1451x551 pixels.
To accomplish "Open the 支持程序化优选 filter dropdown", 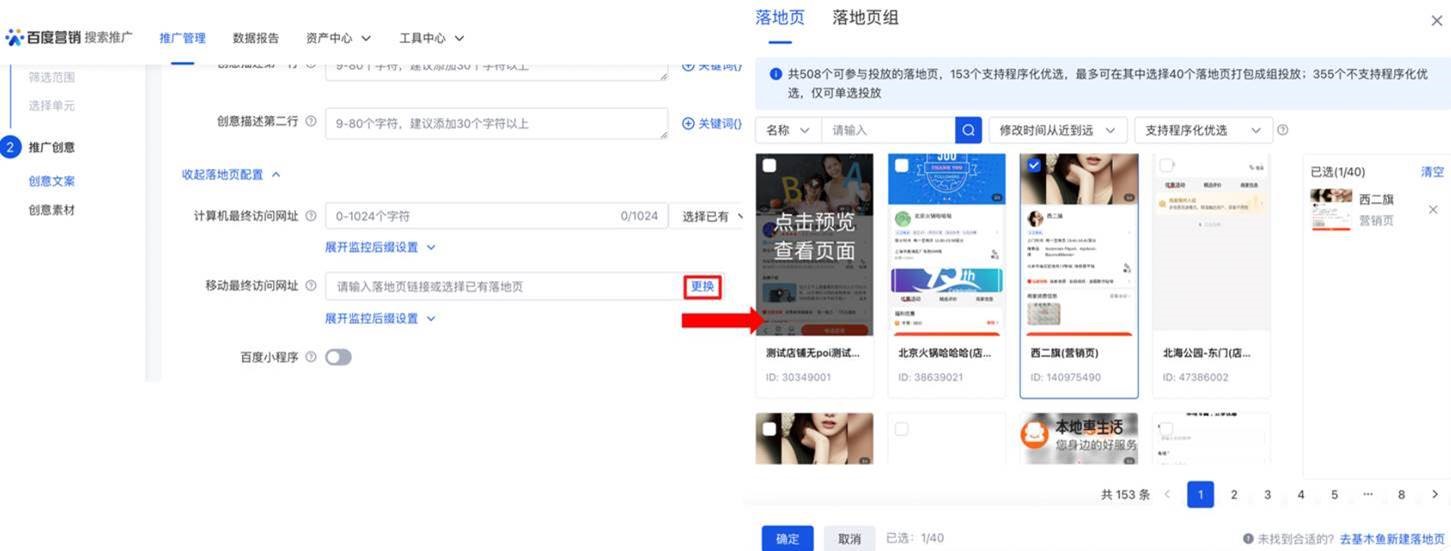I will [1202, 130].
